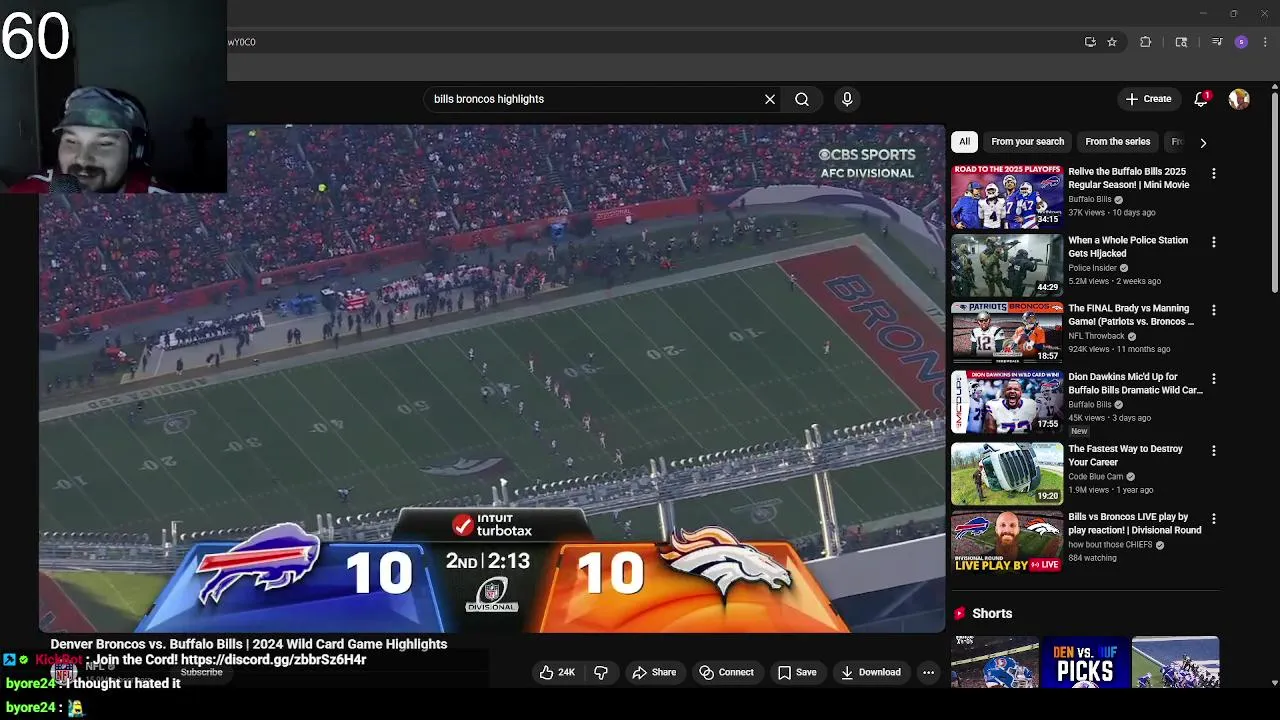The image size is (1280, 720).
Task: Select the From your search chip
Action: [1027, 142]
